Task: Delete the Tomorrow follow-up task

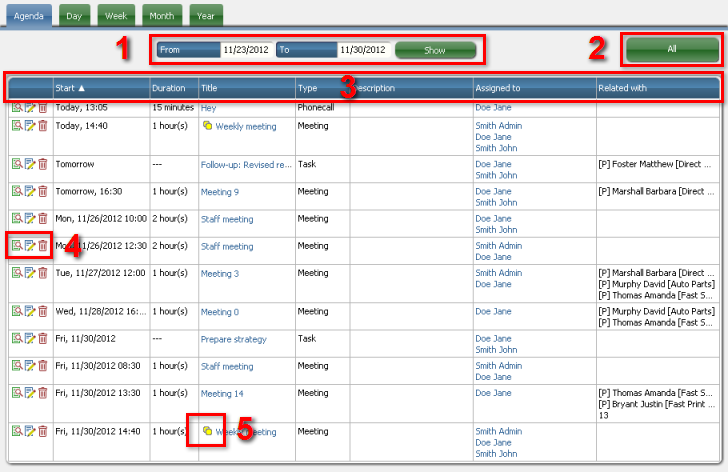Action: (42, 163)
